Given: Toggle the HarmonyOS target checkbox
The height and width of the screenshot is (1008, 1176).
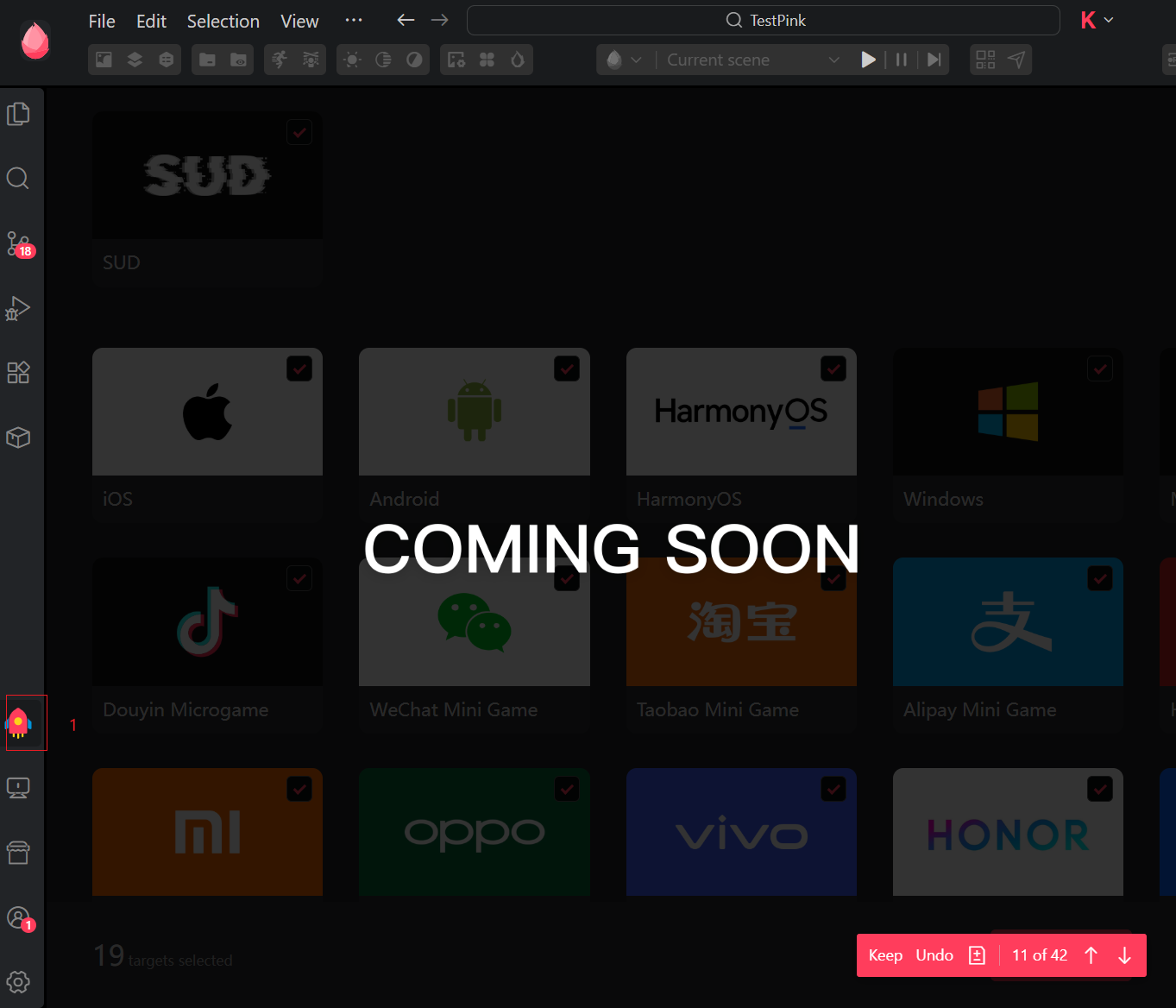Looking at the screenshot, I should (x=833, y=369).
